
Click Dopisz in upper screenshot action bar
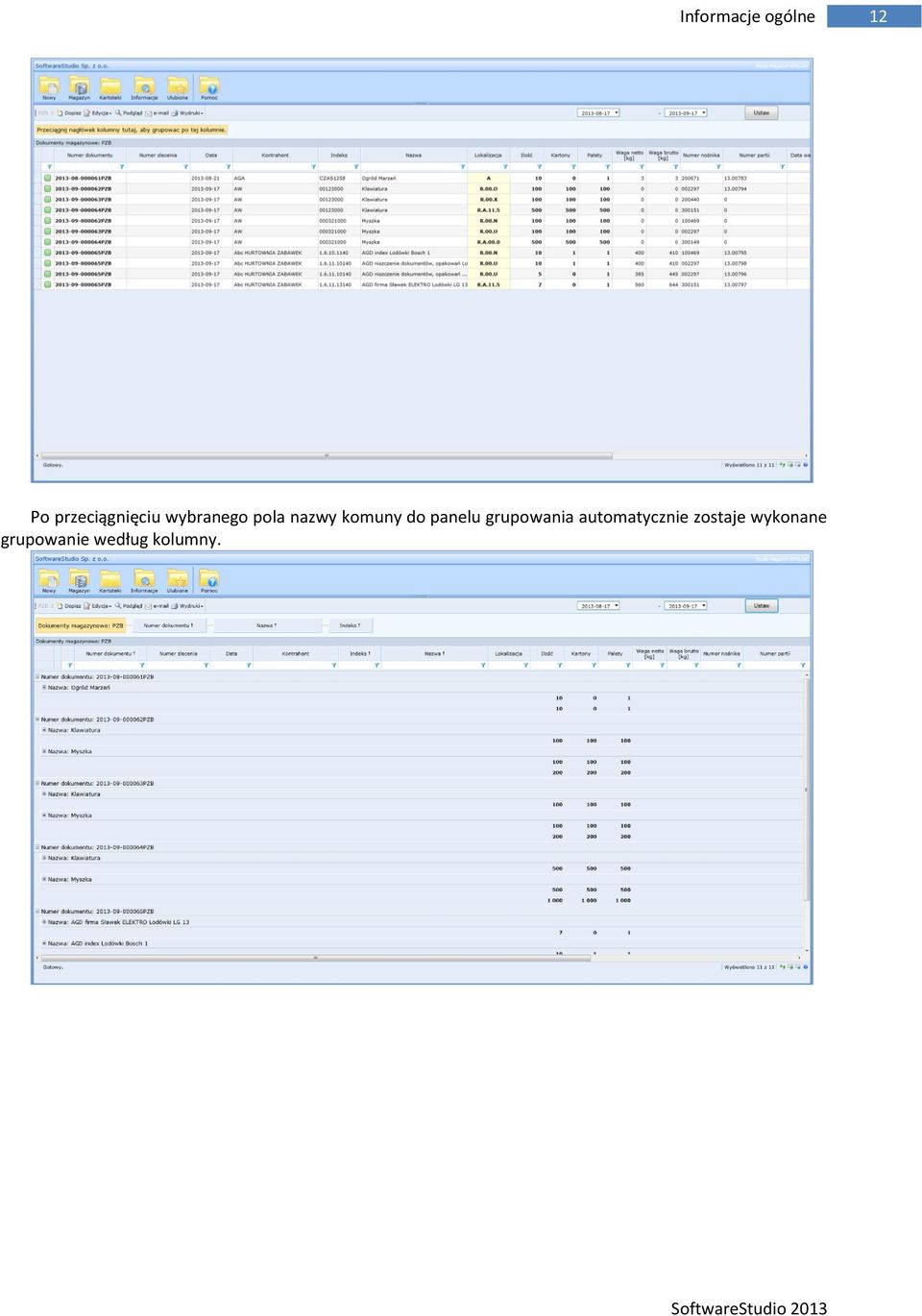(69, 113)
